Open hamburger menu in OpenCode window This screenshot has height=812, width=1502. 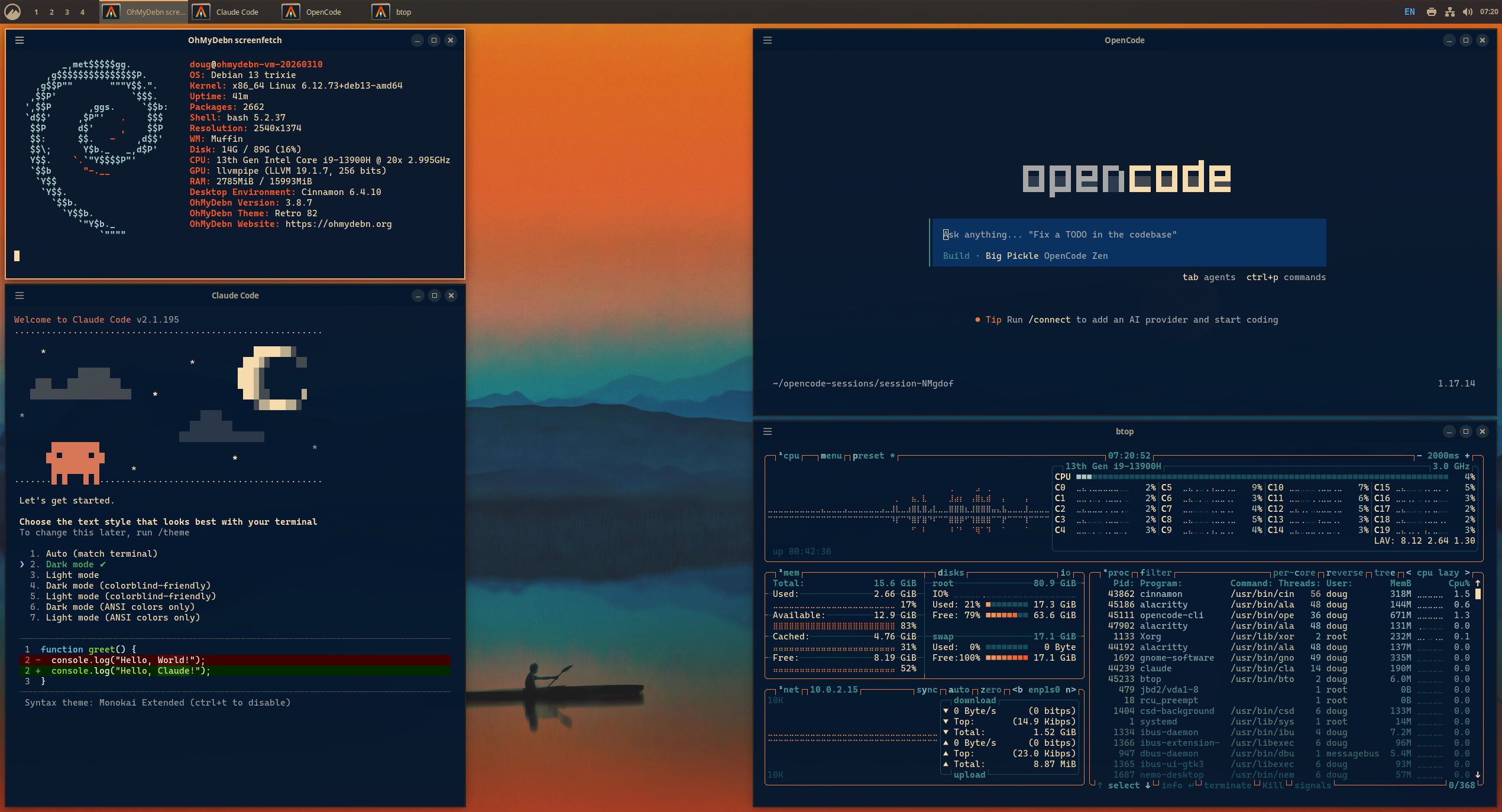[768, 40]
